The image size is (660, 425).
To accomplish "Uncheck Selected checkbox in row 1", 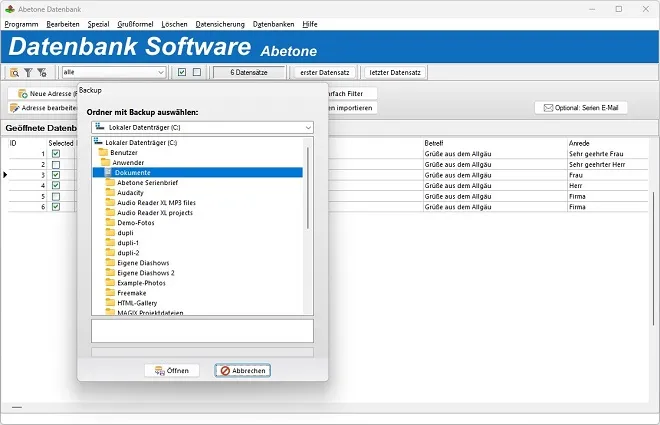I will coord(56,154).
